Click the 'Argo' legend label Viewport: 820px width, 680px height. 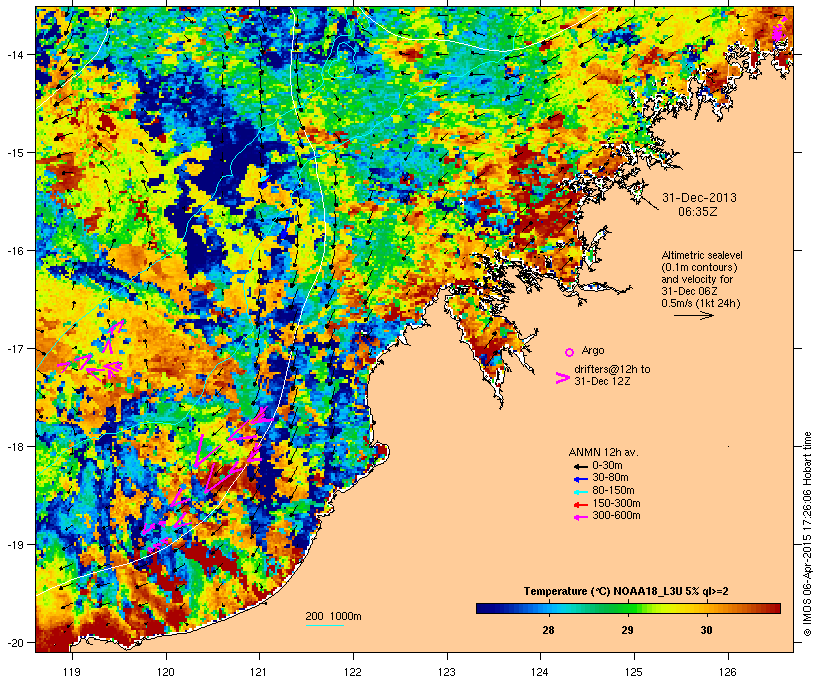(x=593, y=350)
